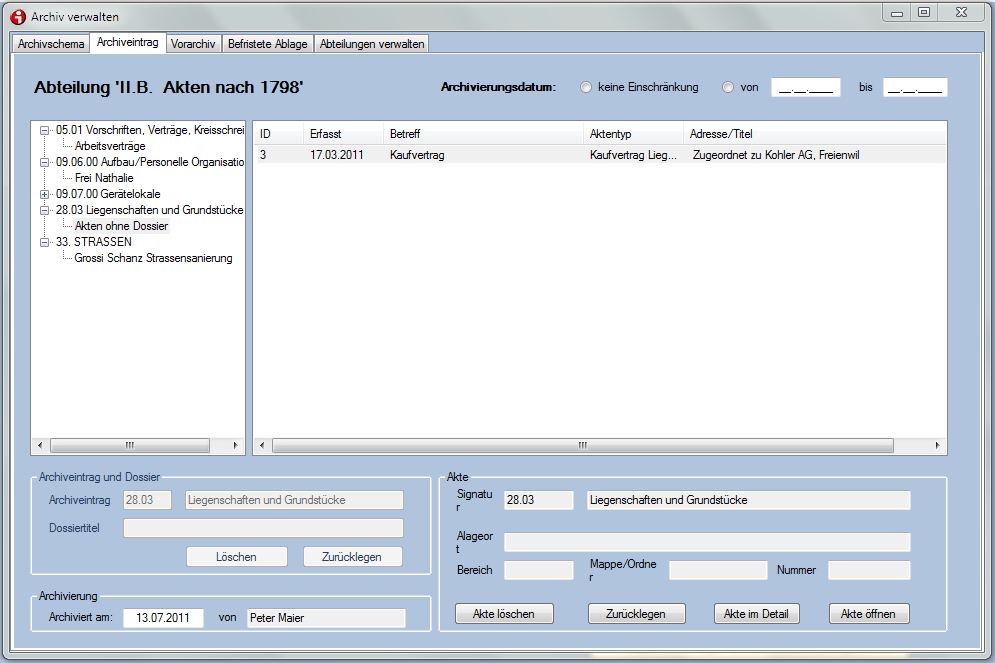The image size is (995, 663).
Task: Switch to the Archivschema tab
Action: click(x=51, y=44)
